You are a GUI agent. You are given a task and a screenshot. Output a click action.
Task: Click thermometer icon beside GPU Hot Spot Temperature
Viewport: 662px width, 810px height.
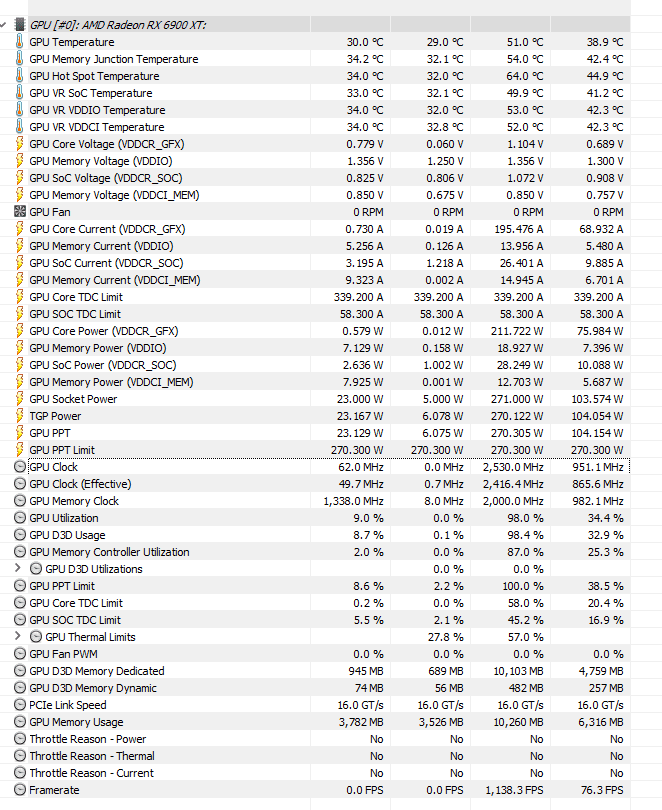coord(20,76)
